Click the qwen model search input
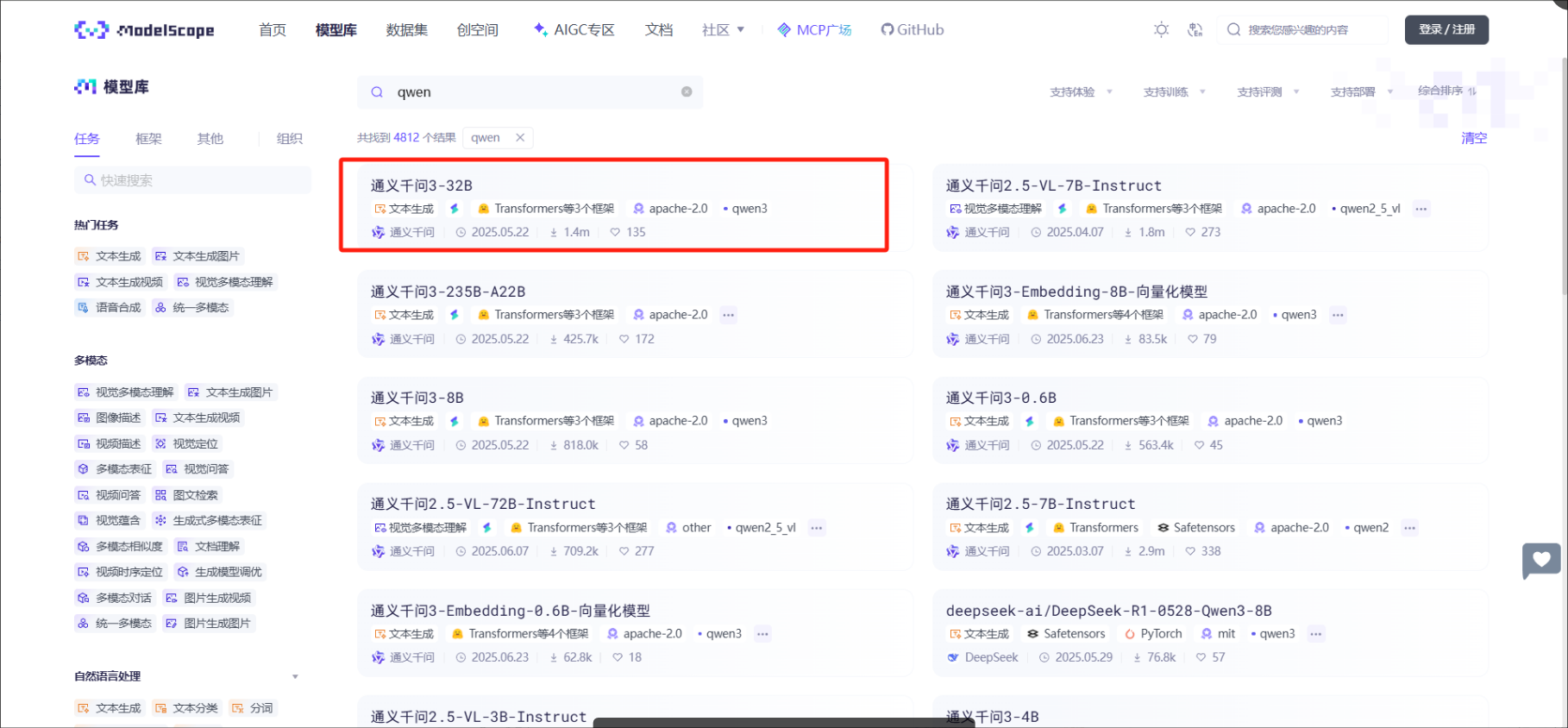Image resolution: width=1568 pixels, height=728 pixels. [x=530, y=92]
